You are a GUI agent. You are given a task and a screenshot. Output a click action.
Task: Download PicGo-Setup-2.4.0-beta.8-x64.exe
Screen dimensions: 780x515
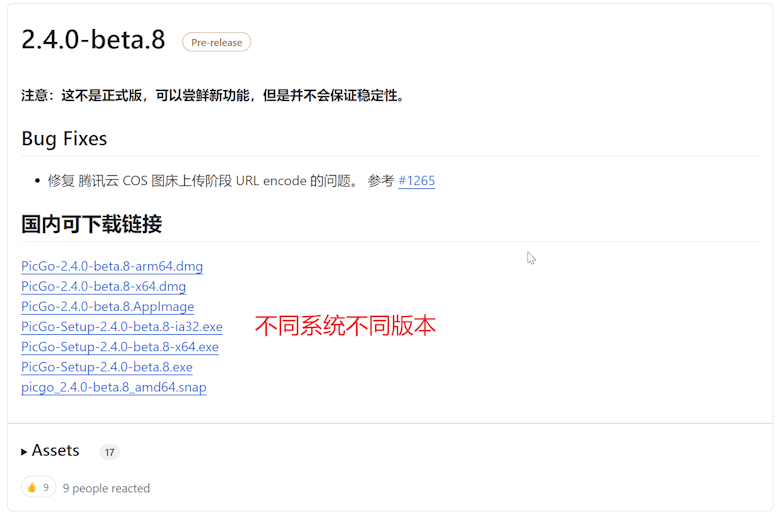point(119,347)
